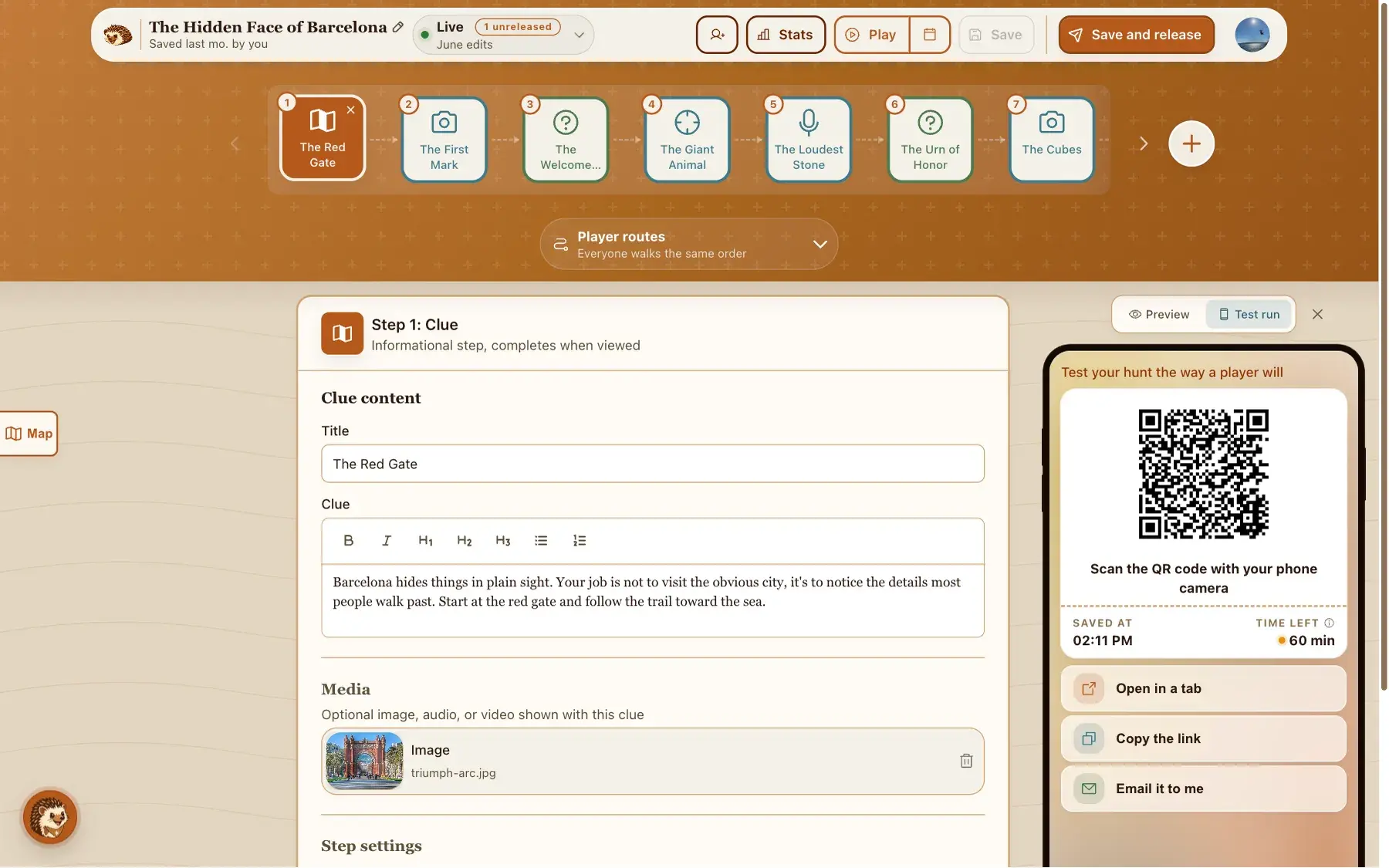The image size is (1389, 868).
Task: Set Heading 1 style in the clue editor
Action: (425, 541)
